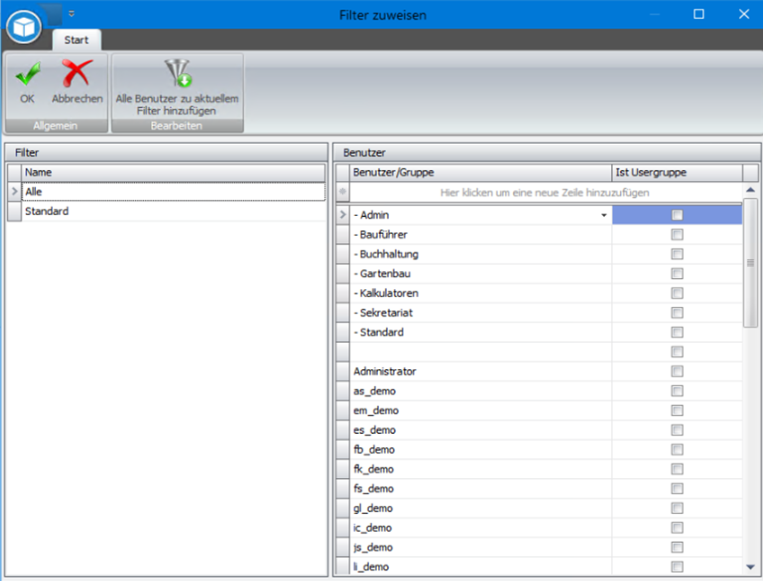Select the Standard filter row
The image size is (763, 581).
click(174, 211)
